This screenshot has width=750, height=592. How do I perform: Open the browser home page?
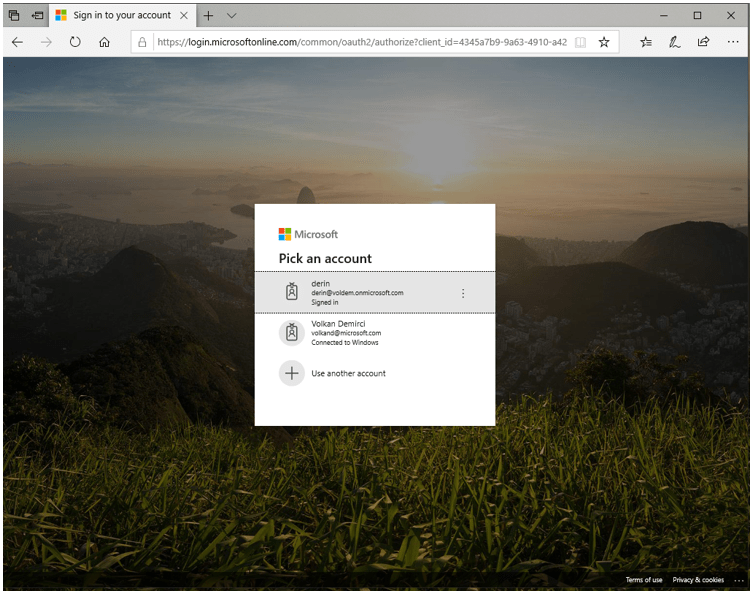[x=104, y=42]
